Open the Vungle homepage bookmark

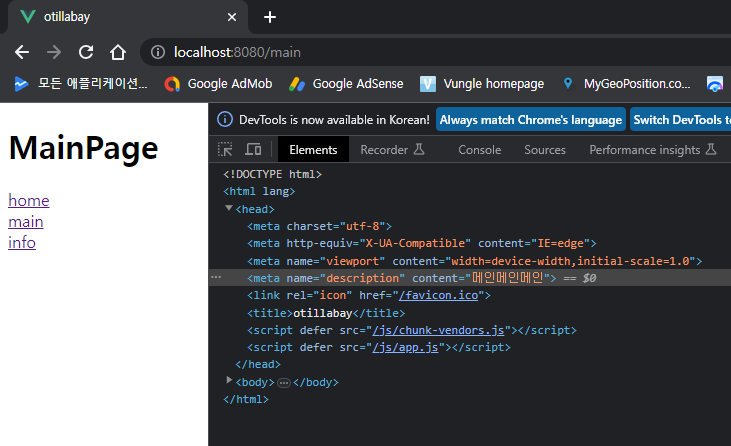(482, 84)
